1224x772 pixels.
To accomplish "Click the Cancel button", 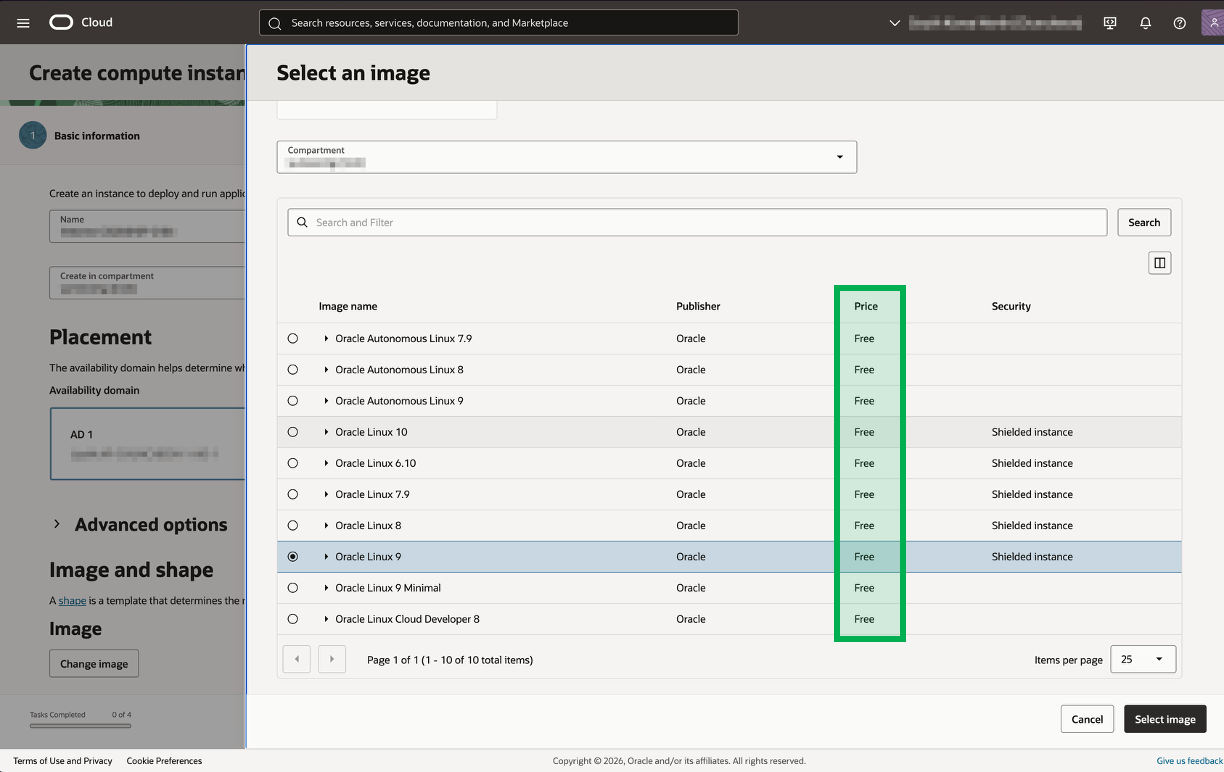I will coord(1087,719).
